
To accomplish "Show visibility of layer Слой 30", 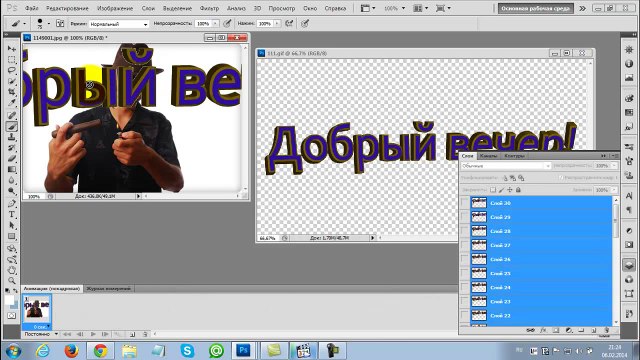I will point(464,203).
